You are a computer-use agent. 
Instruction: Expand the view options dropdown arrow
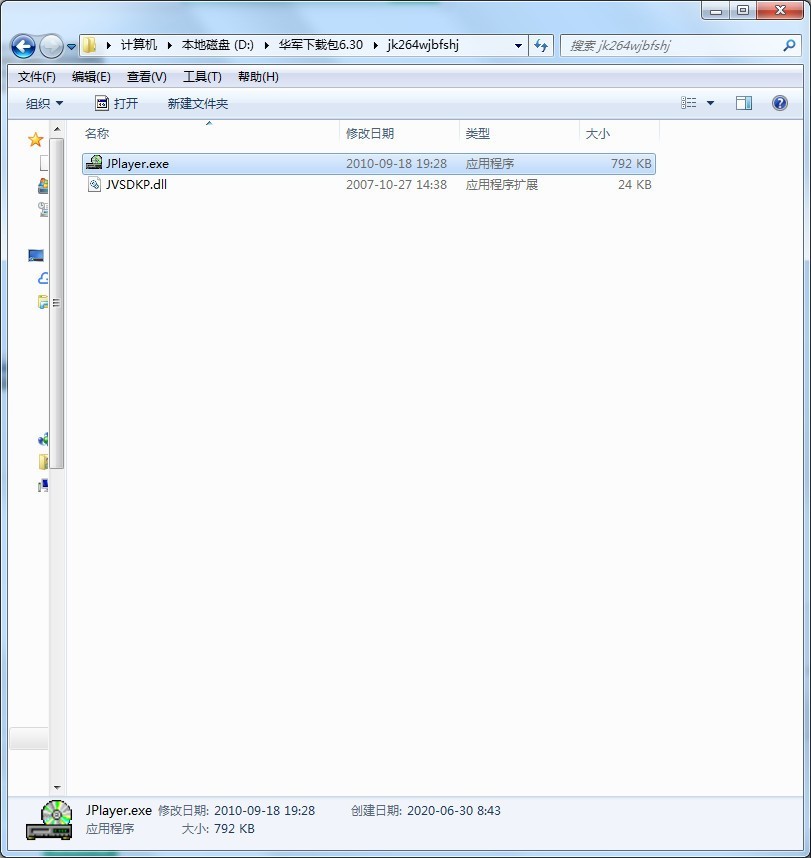pos(711,103)
